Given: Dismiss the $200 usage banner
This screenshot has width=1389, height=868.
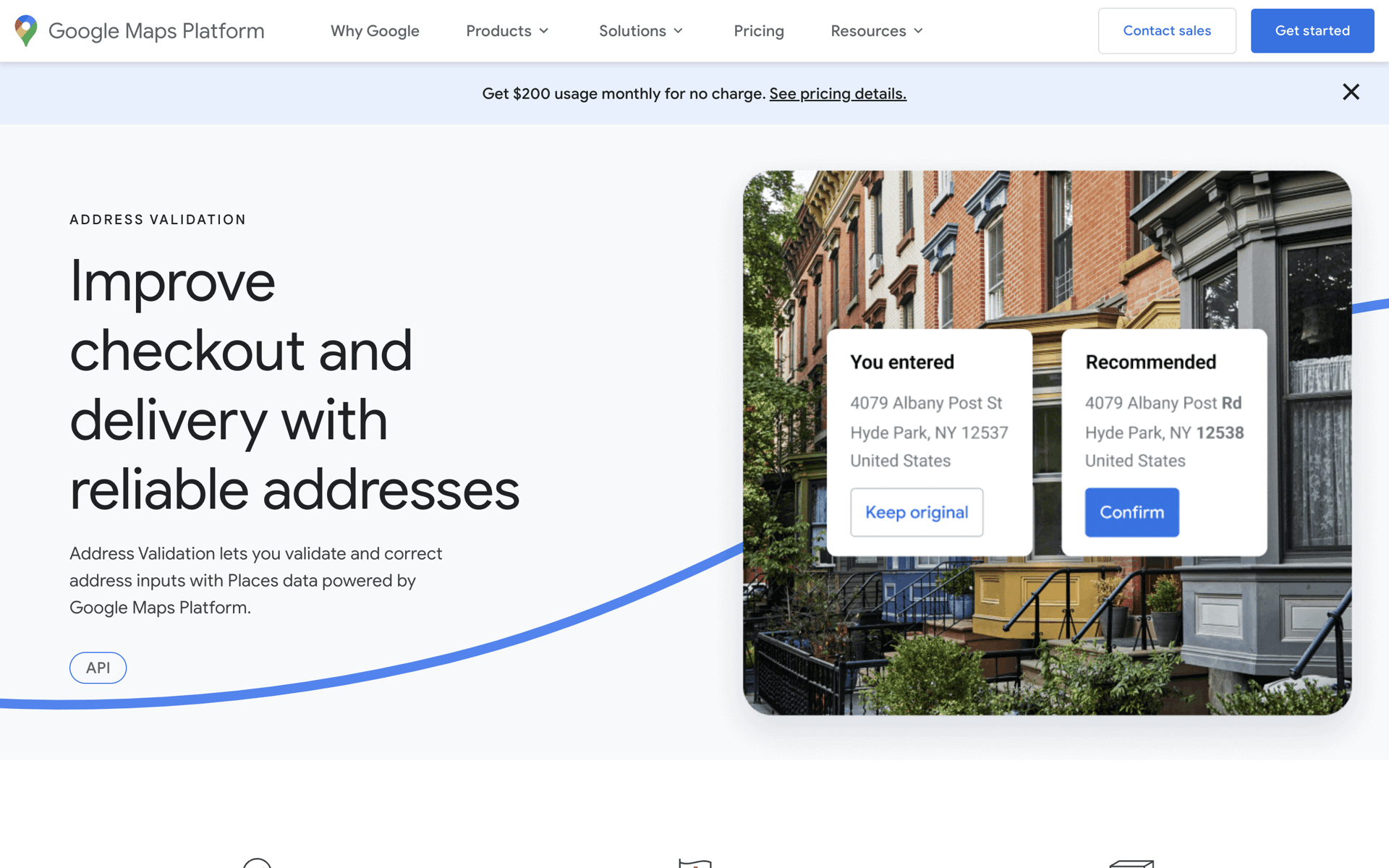Looking at the screenshot, I should [x=1351, y=92].
